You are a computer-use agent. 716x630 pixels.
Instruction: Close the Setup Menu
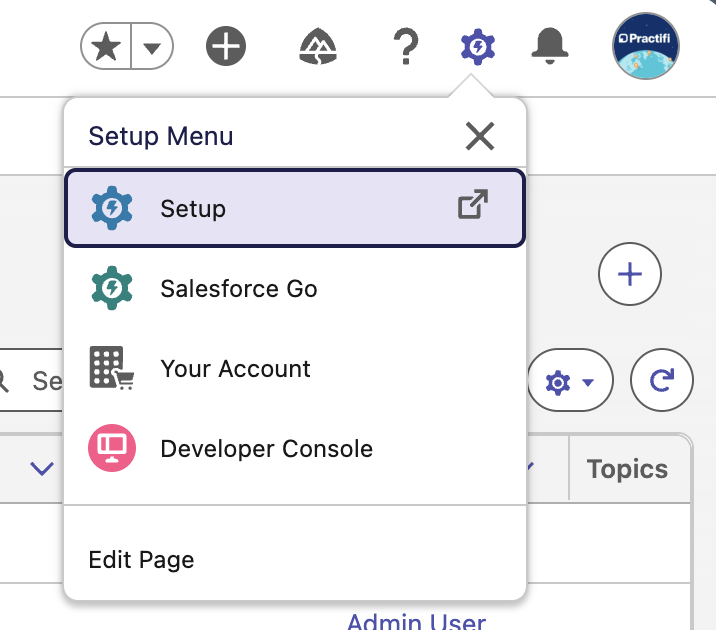(480, 136)
